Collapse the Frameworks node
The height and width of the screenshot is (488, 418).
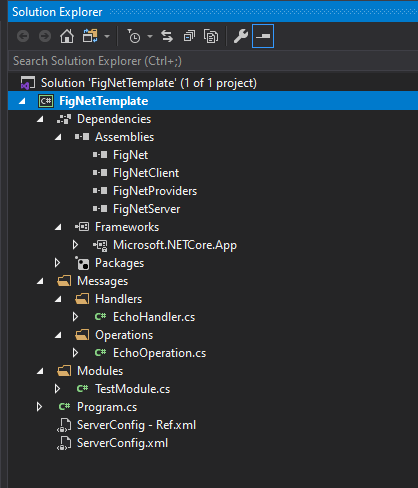pyautogui.click(x=58, y=227)
